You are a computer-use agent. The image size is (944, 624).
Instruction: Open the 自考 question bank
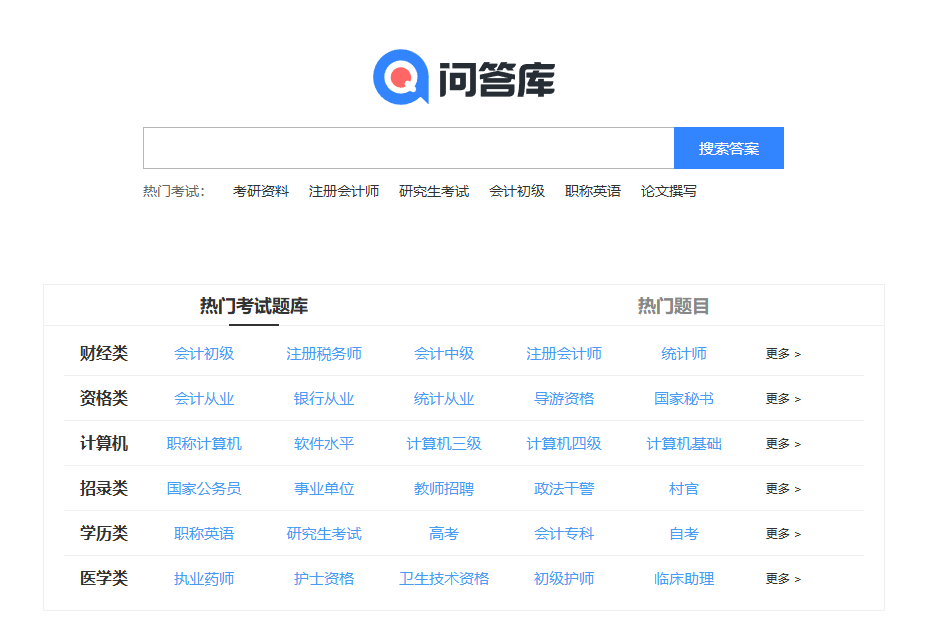(x=684, y=534)
